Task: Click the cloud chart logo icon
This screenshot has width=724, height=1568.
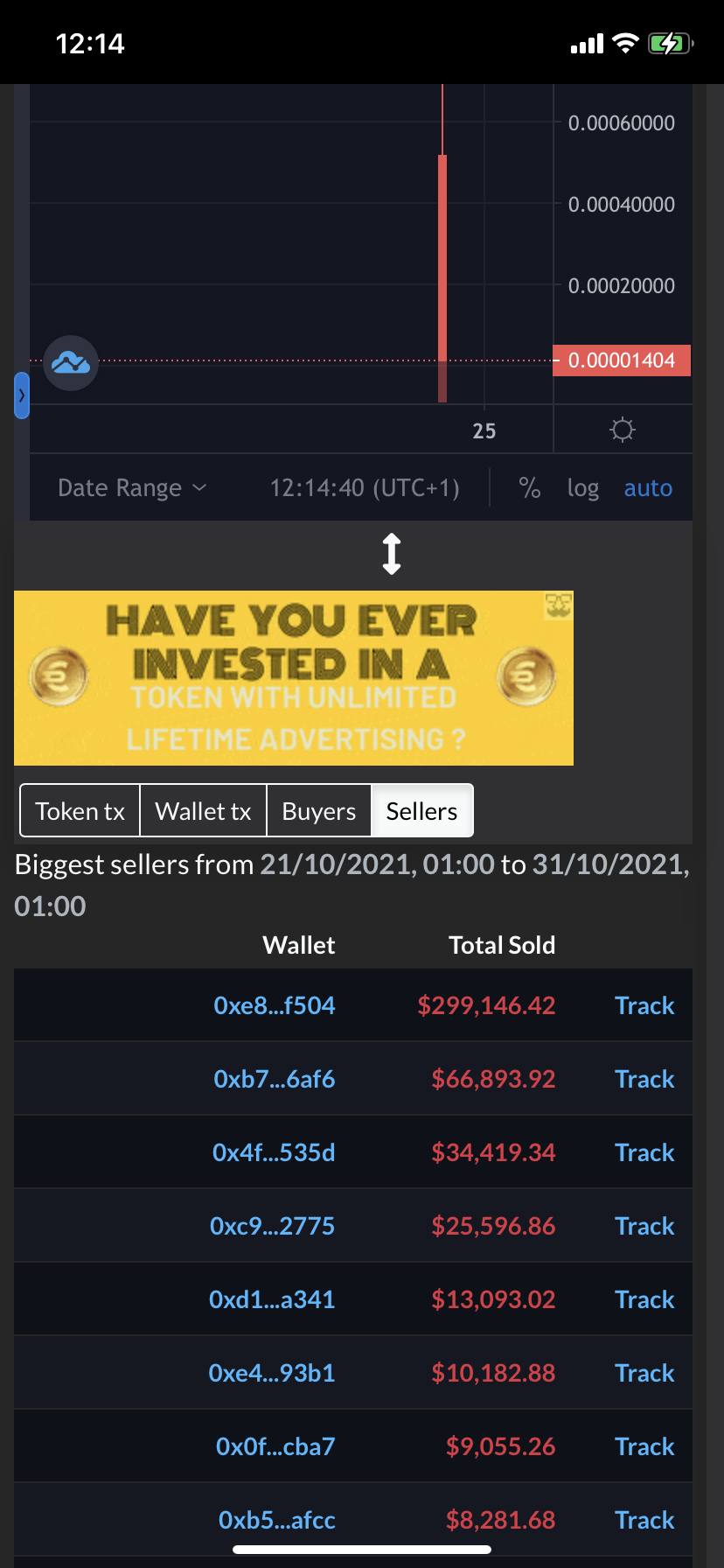Action: coord(71,362)
